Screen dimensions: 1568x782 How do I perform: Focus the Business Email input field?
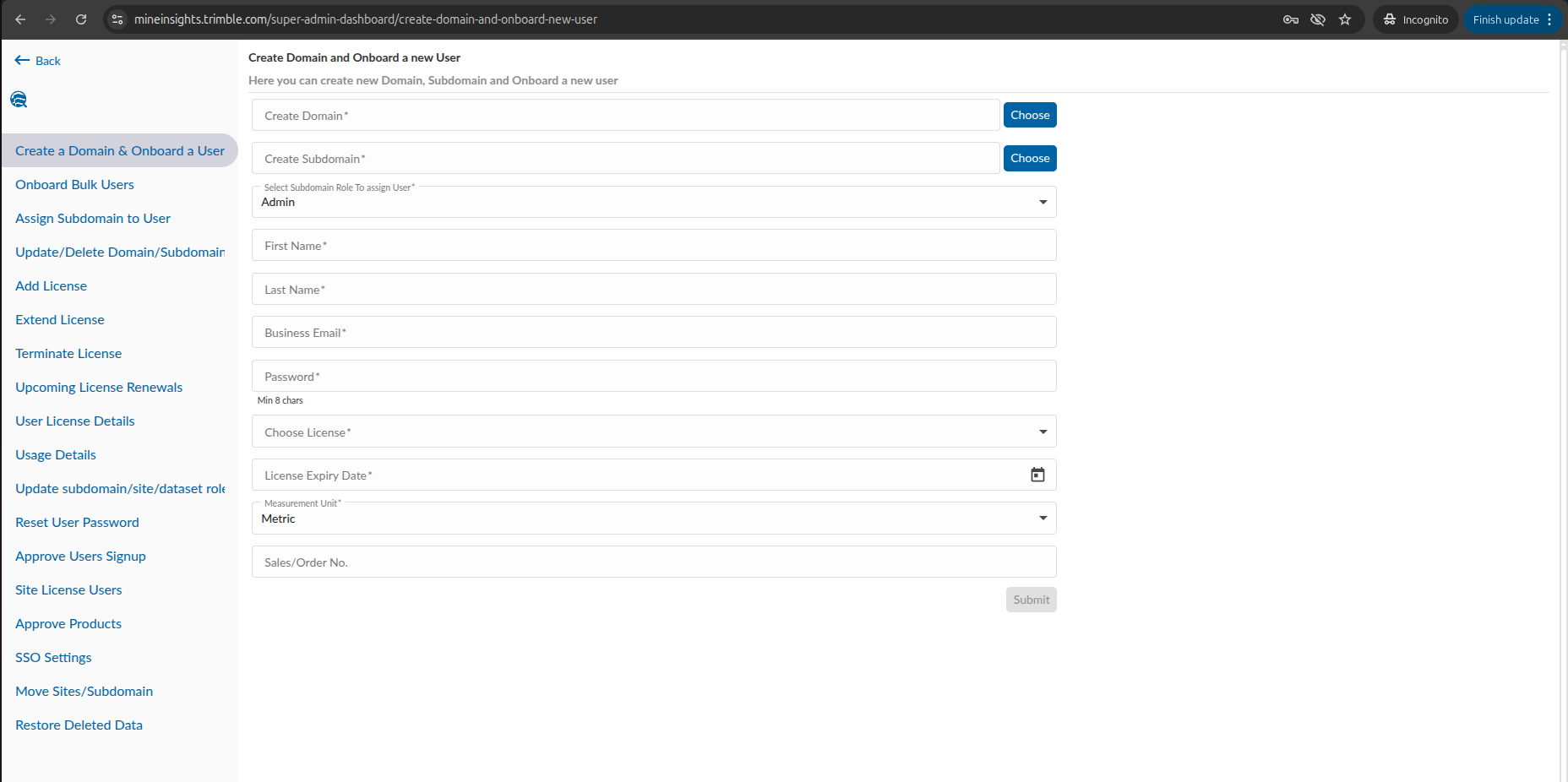[653, 333]
